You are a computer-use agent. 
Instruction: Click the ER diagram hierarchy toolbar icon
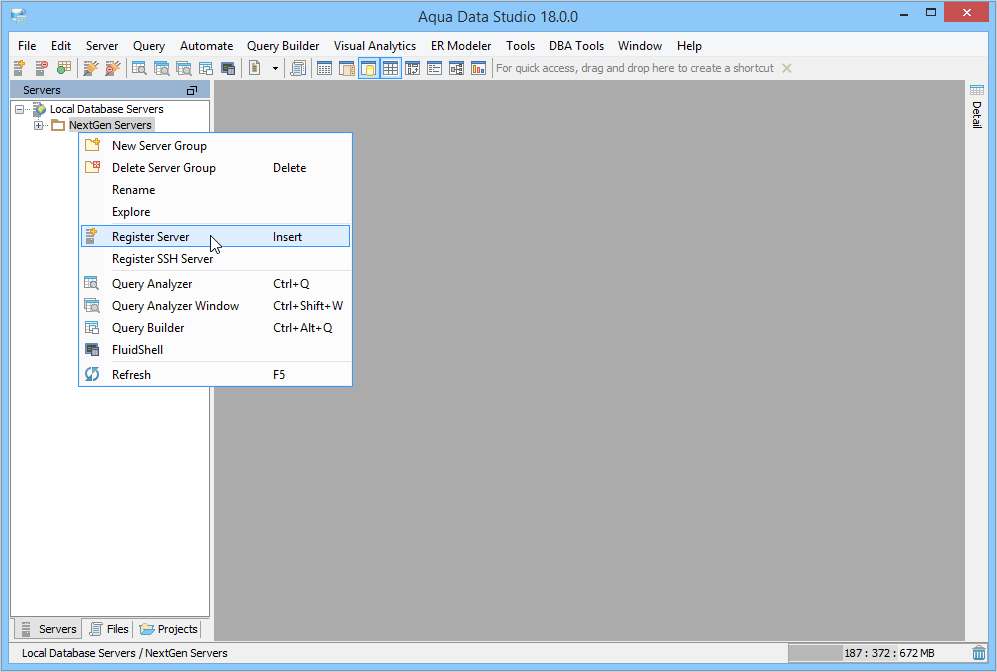click(x=457, y=68)
